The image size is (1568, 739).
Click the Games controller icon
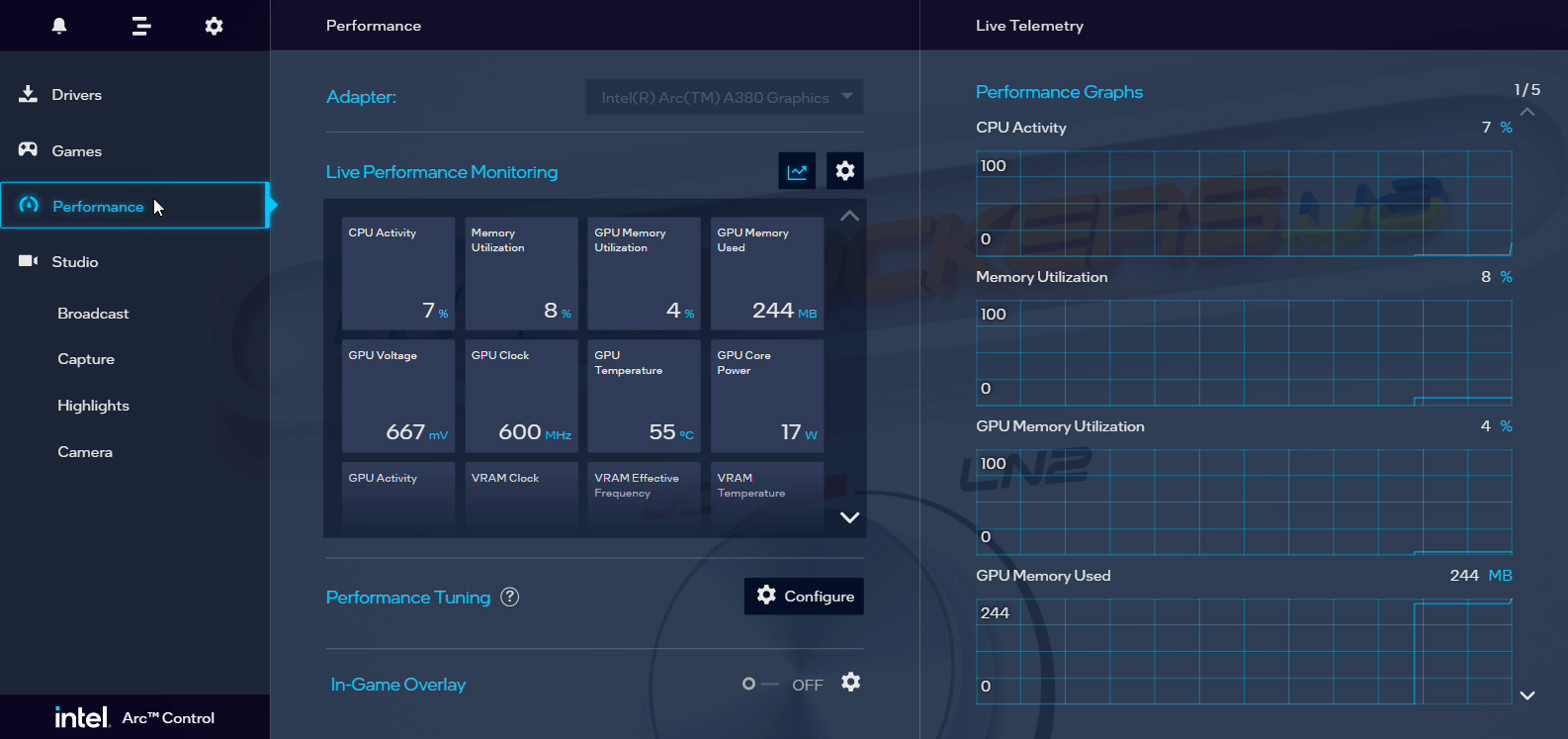28,149
